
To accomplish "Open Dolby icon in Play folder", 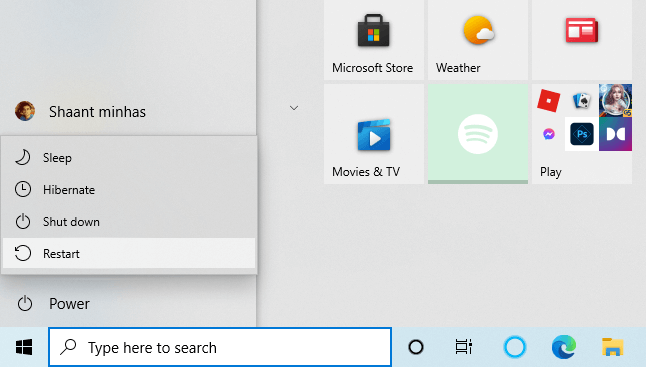I will point(615,134).
